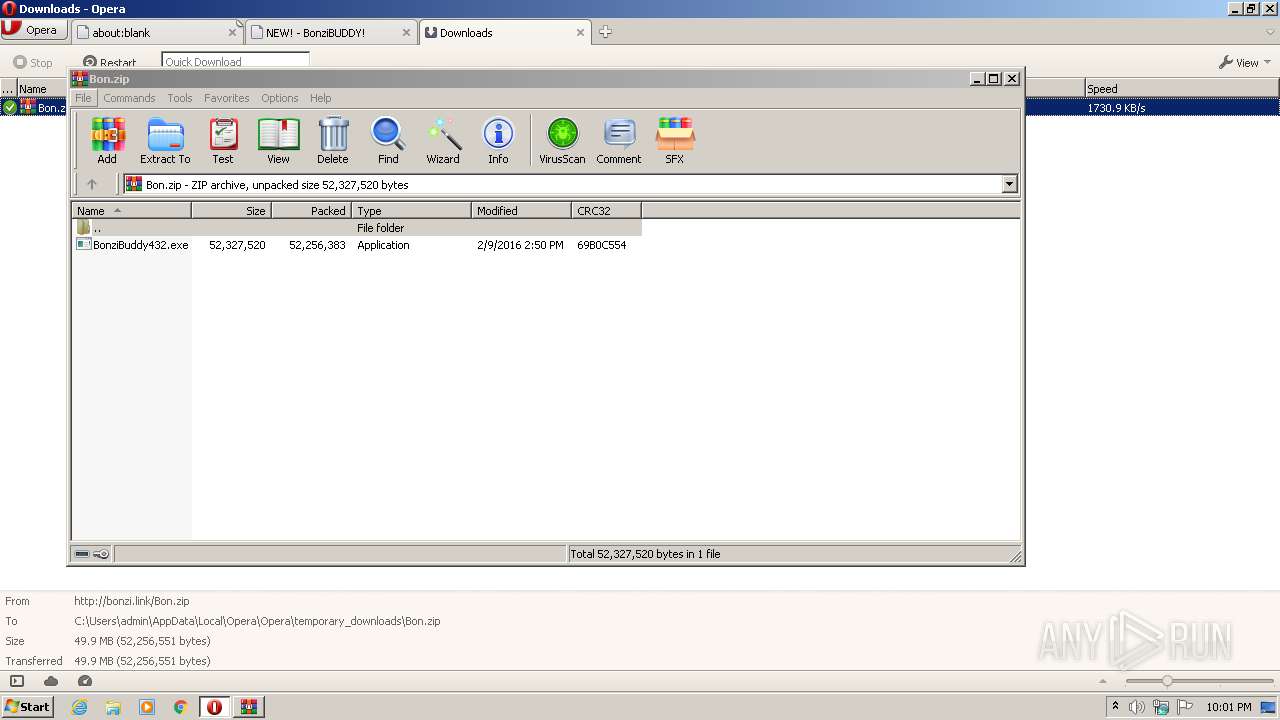
Task: Open the Find tool
Action: click(388, 140)
